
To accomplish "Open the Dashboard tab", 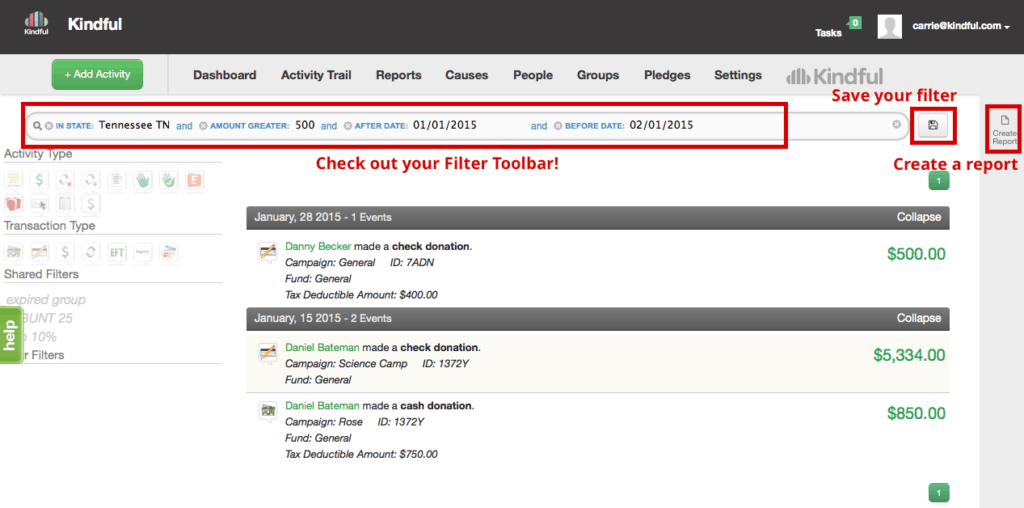I will [x=225, y=75].
